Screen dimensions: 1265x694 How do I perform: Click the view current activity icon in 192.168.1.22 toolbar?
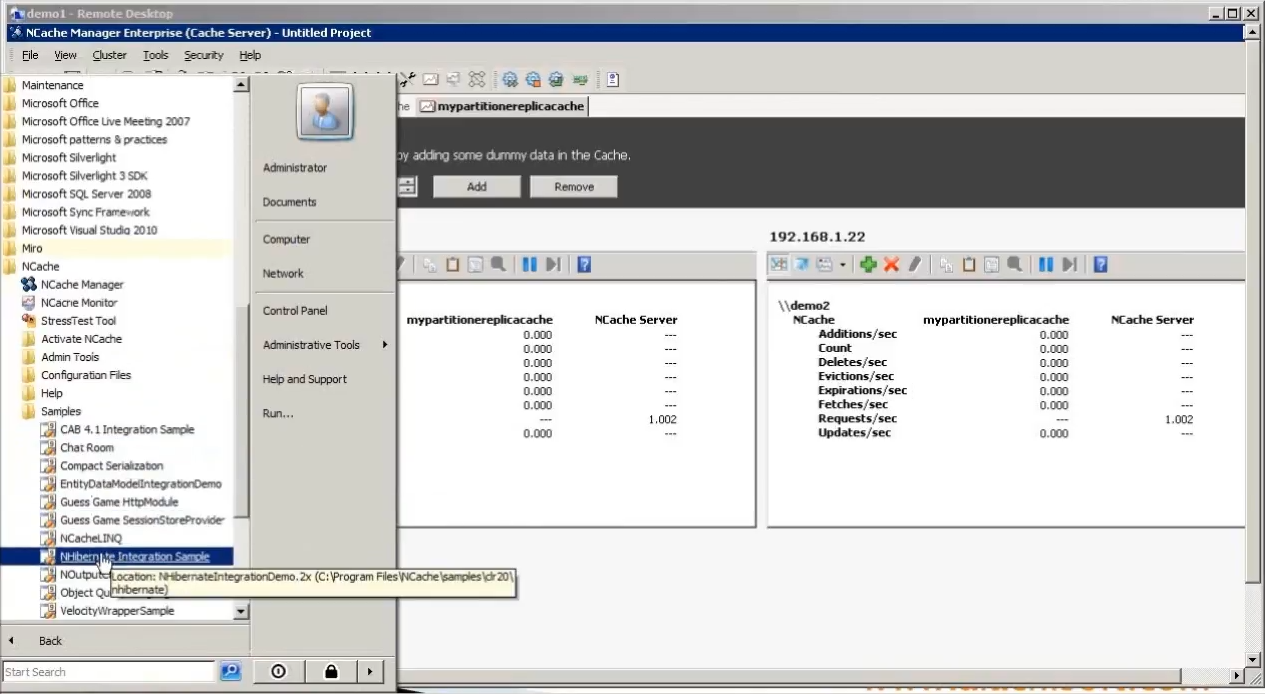(779, 264)
